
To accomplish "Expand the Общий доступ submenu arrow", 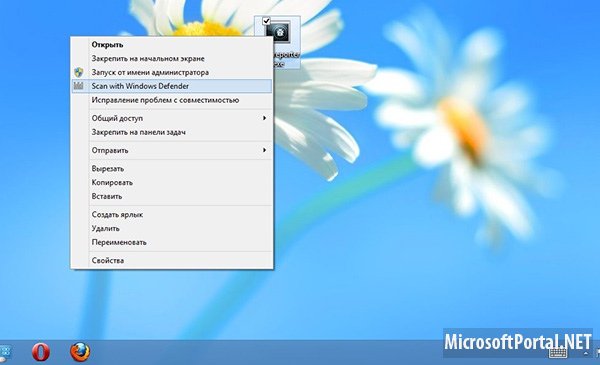I will (264, 118).
